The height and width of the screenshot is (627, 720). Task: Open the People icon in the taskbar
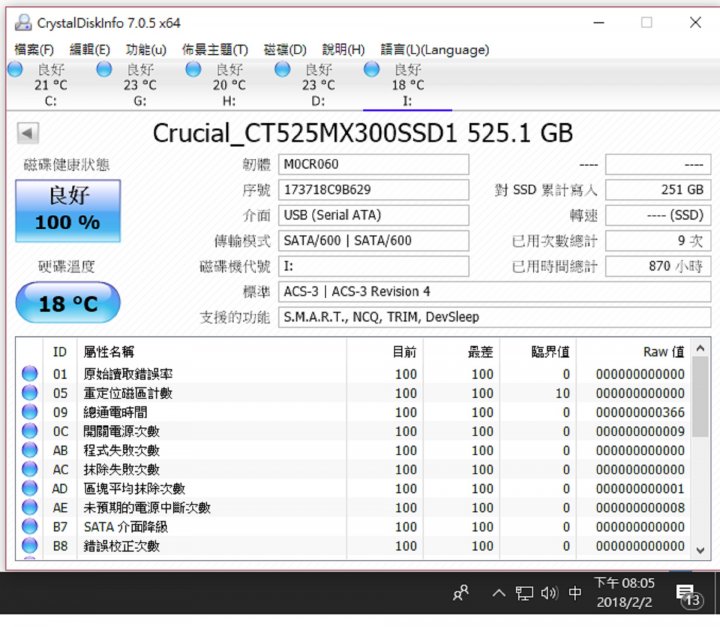(461, 593)
